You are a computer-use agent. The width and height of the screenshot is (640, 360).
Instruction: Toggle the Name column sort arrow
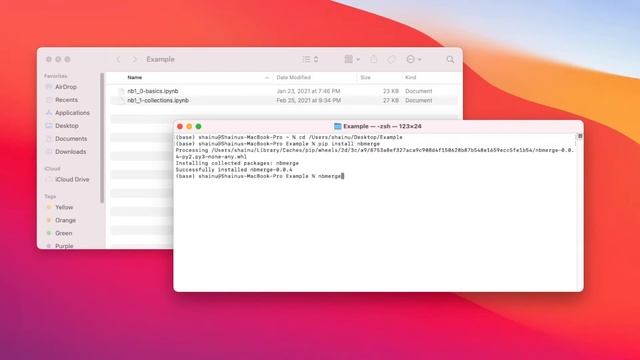click(x=267, y=78)
